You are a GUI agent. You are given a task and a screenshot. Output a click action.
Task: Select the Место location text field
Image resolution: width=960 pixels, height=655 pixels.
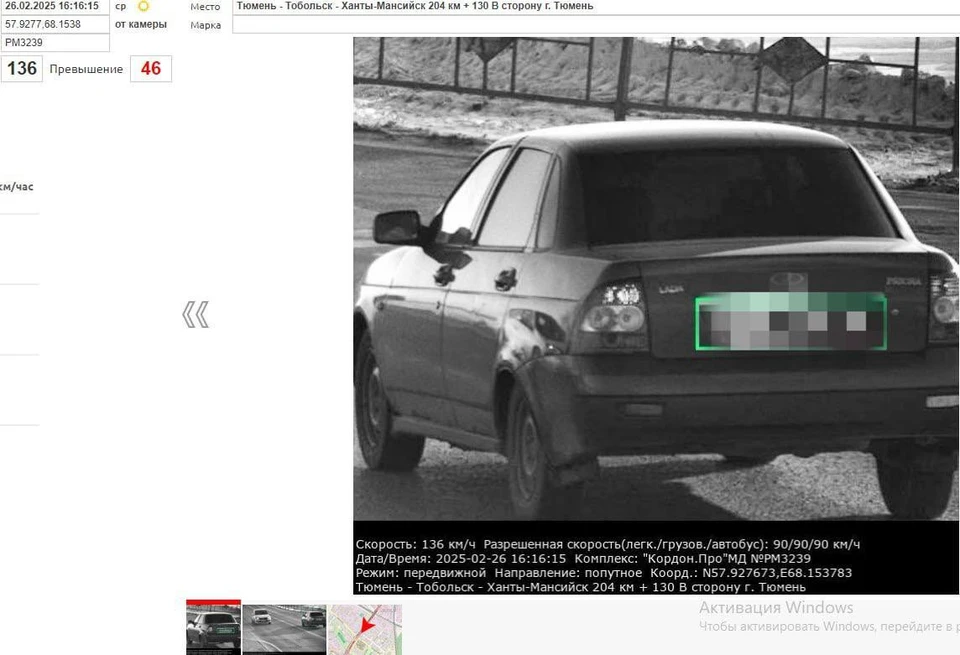coord(595,6)
